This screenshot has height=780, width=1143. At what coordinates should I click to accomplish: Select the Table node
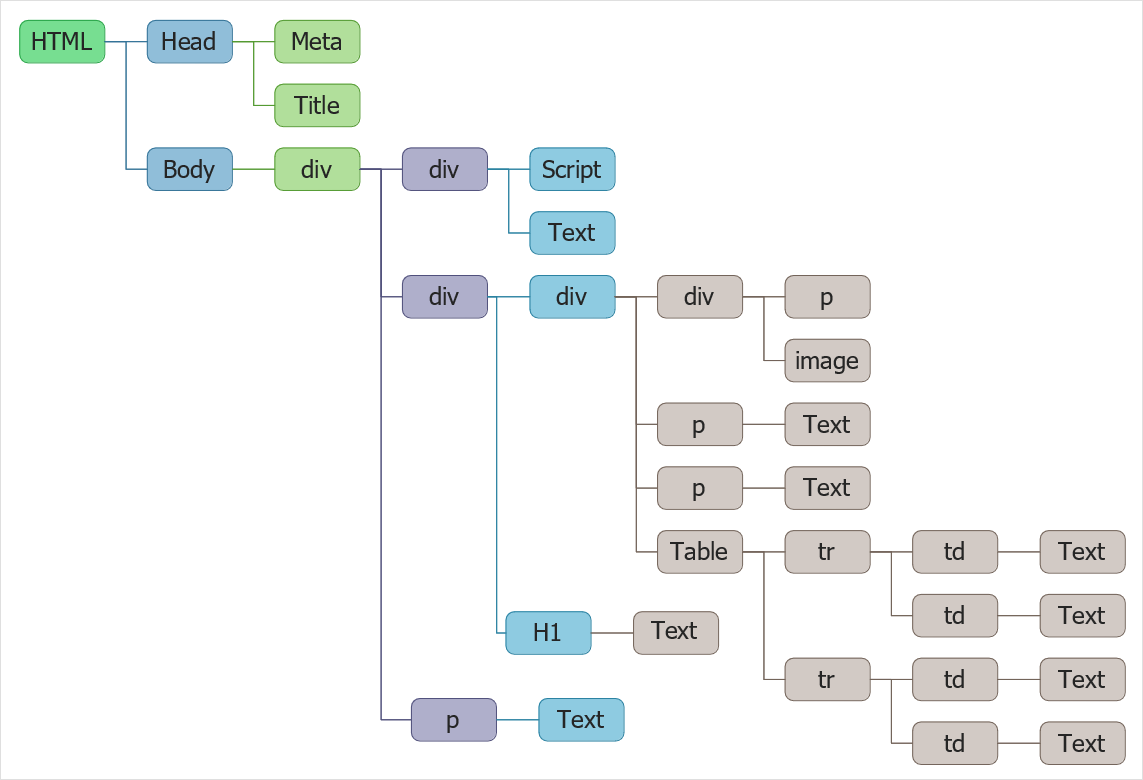[x=700, y=552]
